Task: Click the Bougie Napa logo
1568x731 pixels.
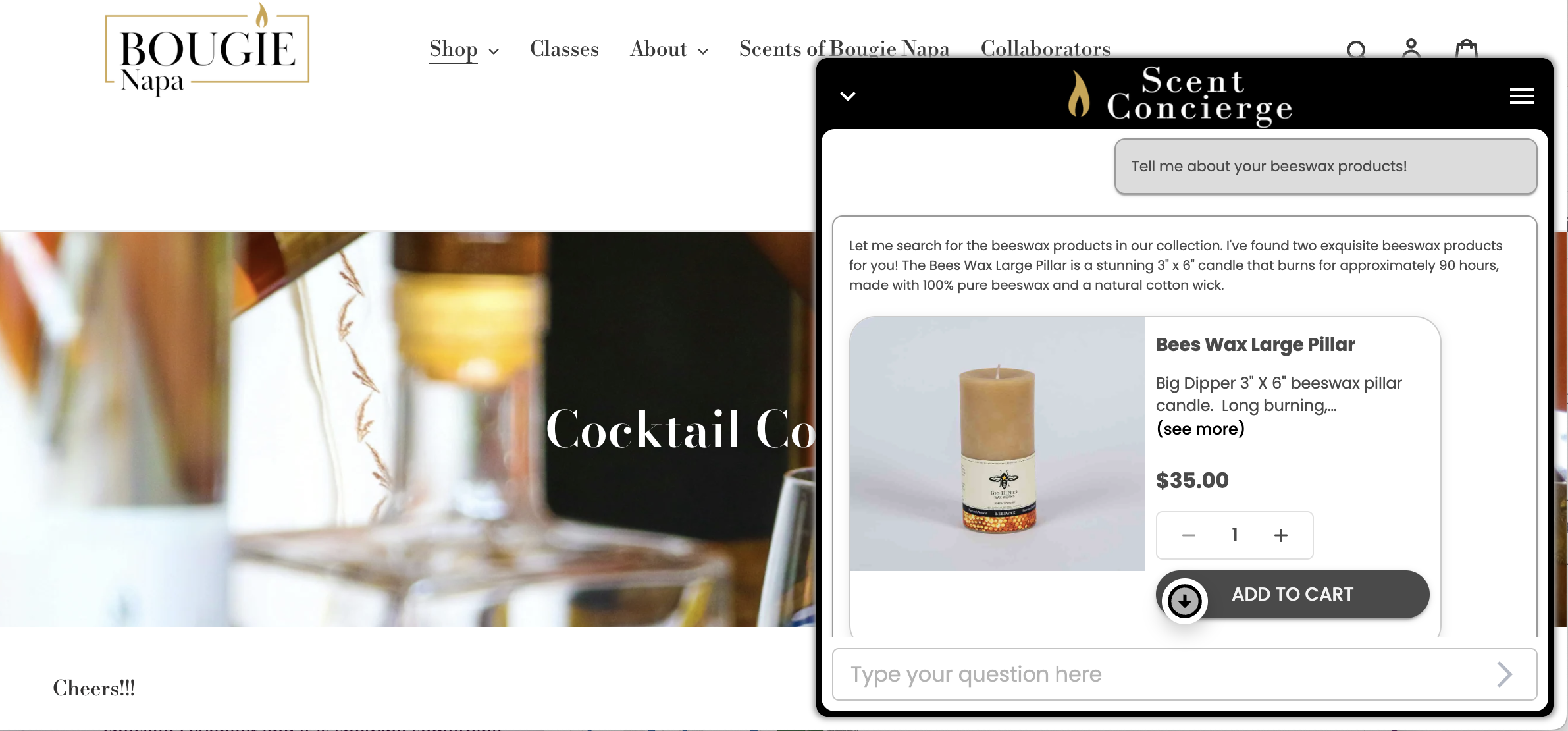Action: point(207,51)
